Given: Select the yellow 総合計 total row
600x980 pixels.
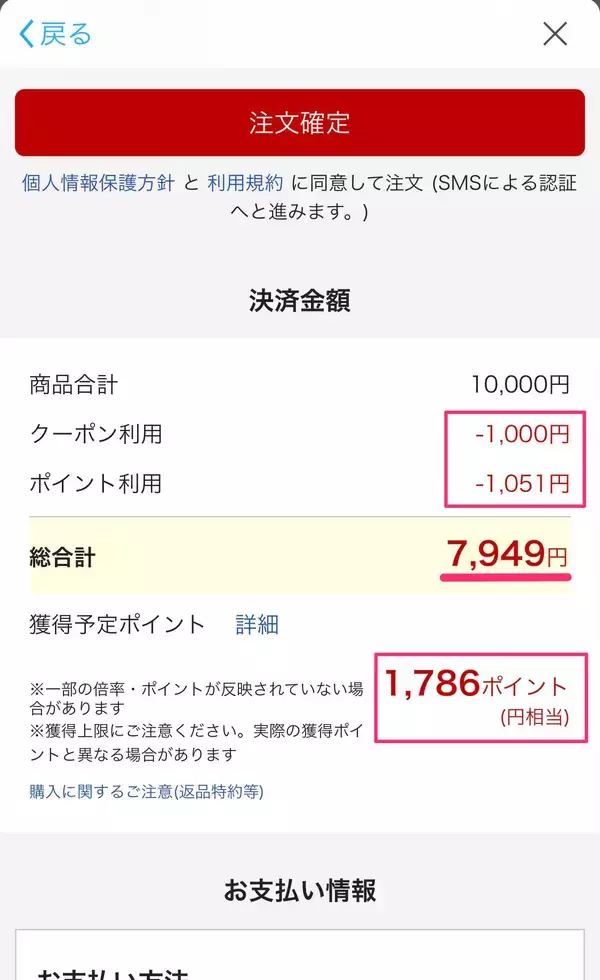Looking at the screenshot, I should [x=300, y=554].
